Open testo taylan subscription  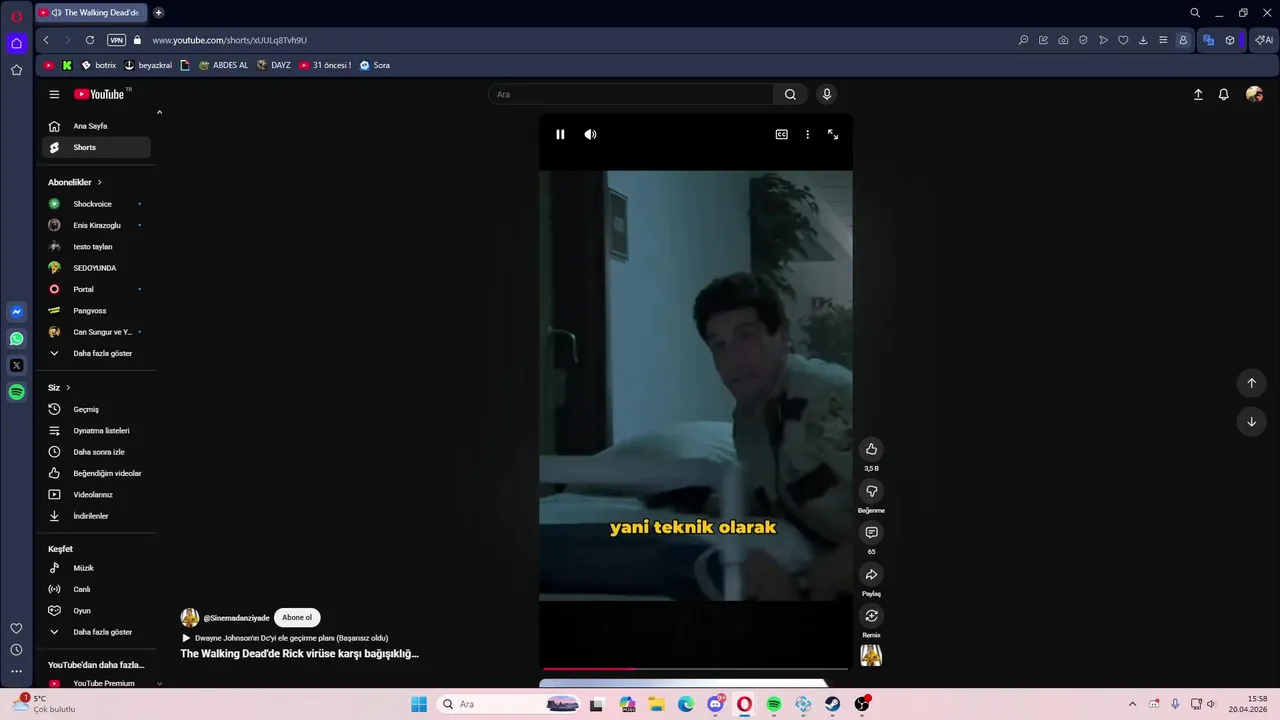[x=96, y=247]
